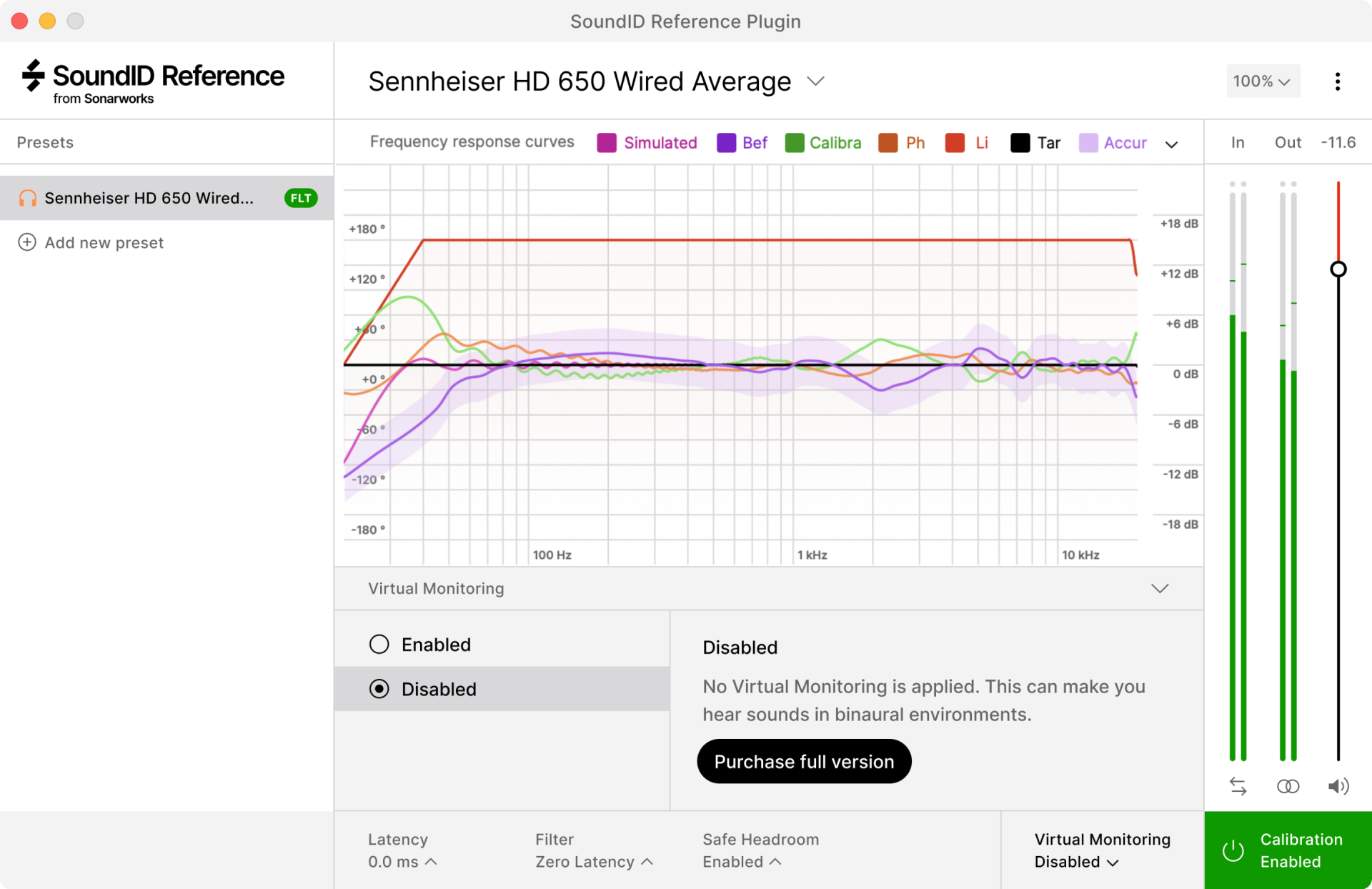Click the plus icon for new preset
This screenshot has width=1372, height=889.
(x=27, y=242)
